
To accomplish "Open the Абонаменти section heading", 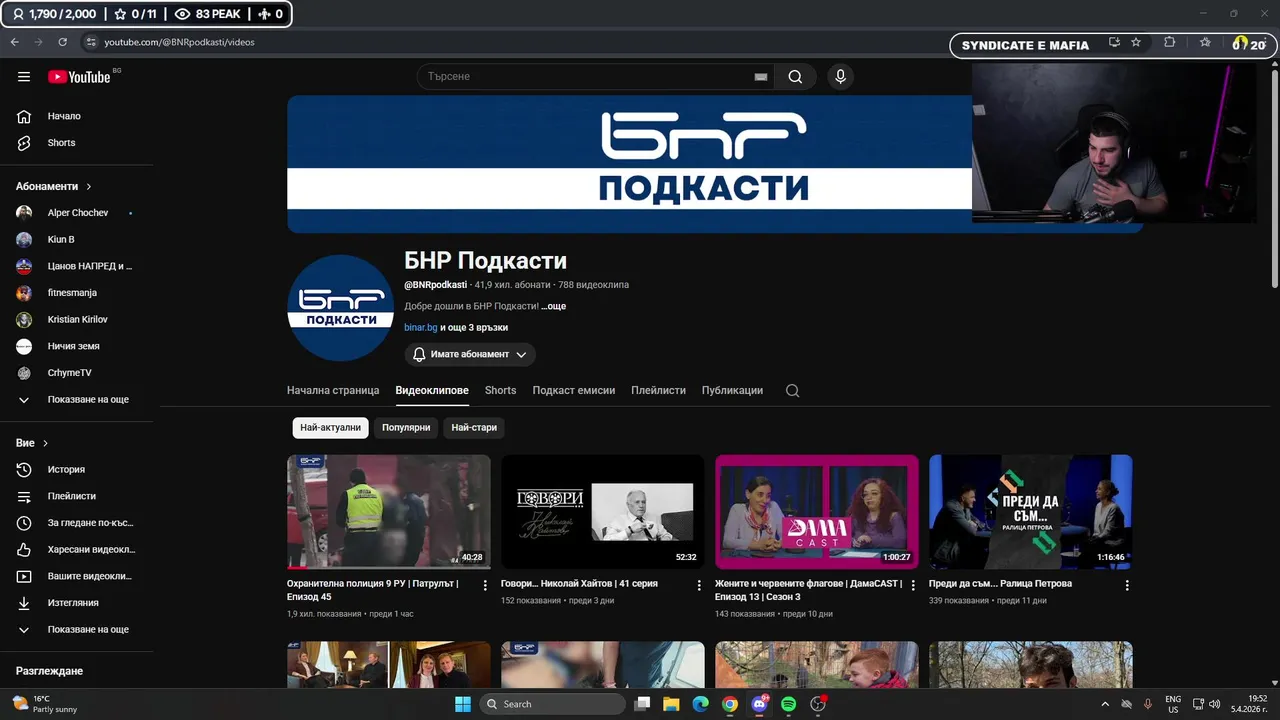I will coord(54,187).
